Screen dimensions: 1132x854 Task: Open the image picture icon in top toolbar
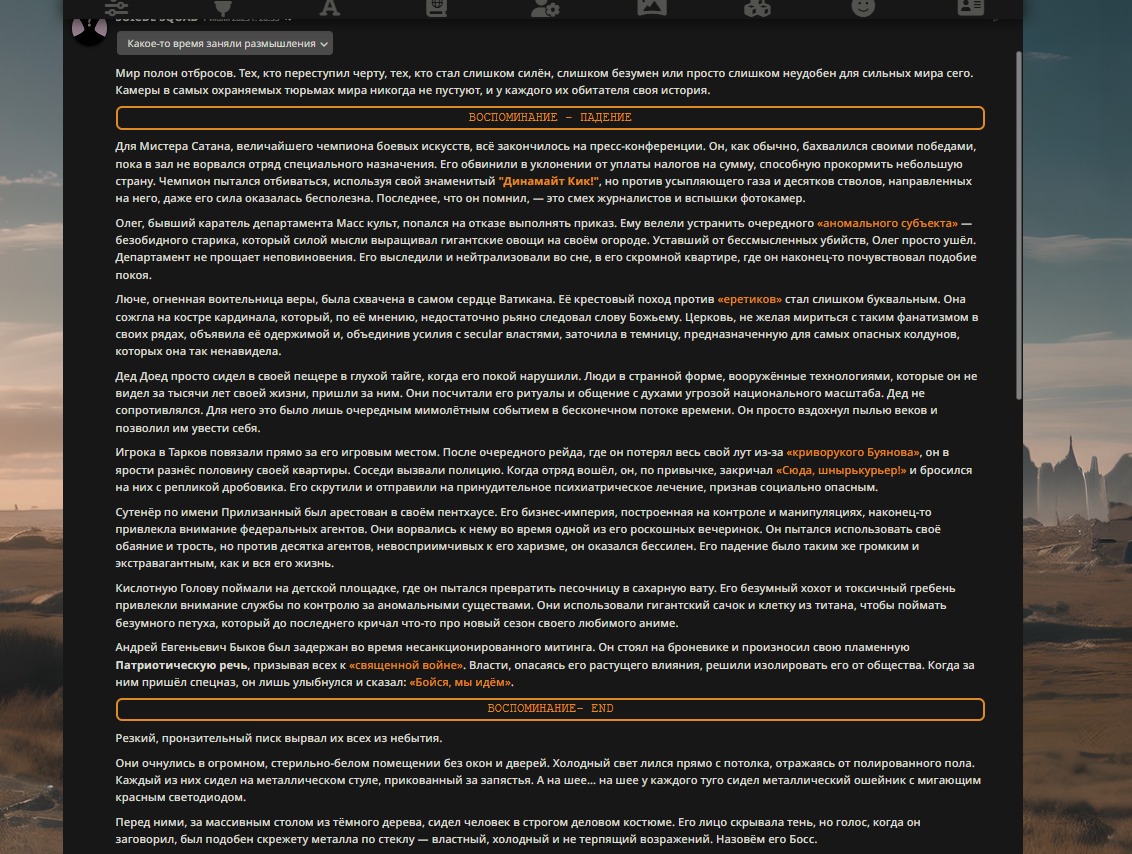pyautogui.click(x=652, y=8)
